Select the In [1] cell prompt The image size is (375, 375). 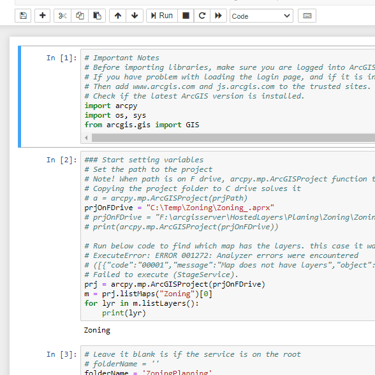tap(61, 58)
